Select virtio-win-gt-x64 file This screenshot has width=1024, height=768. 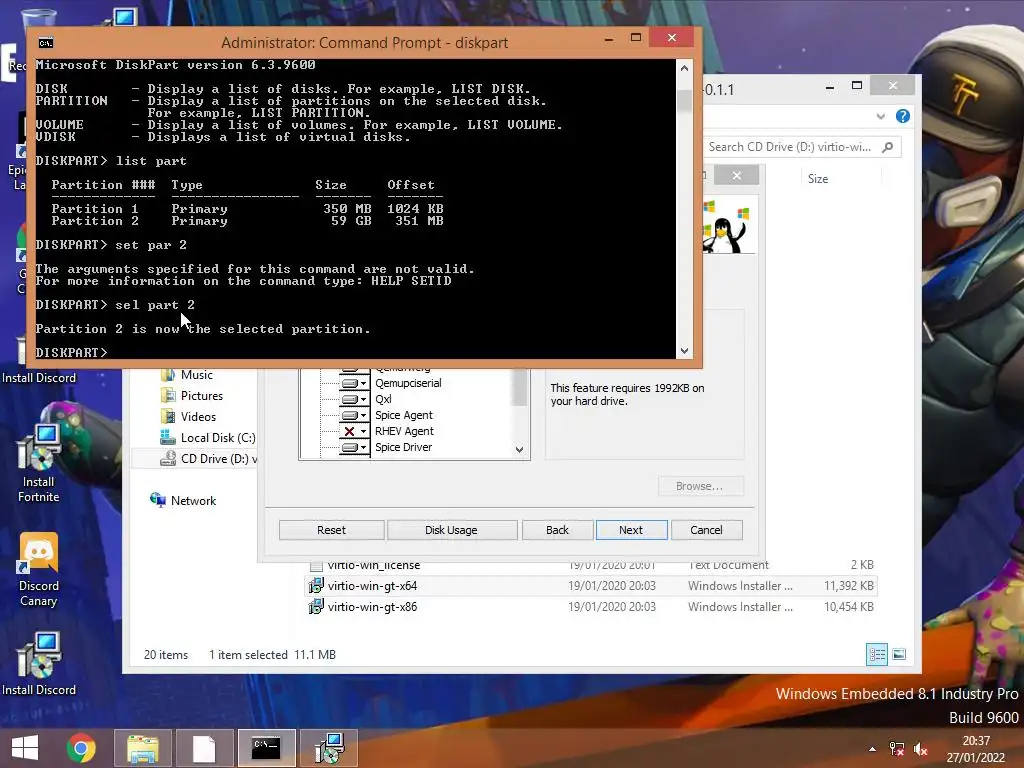tap(590, 586)
